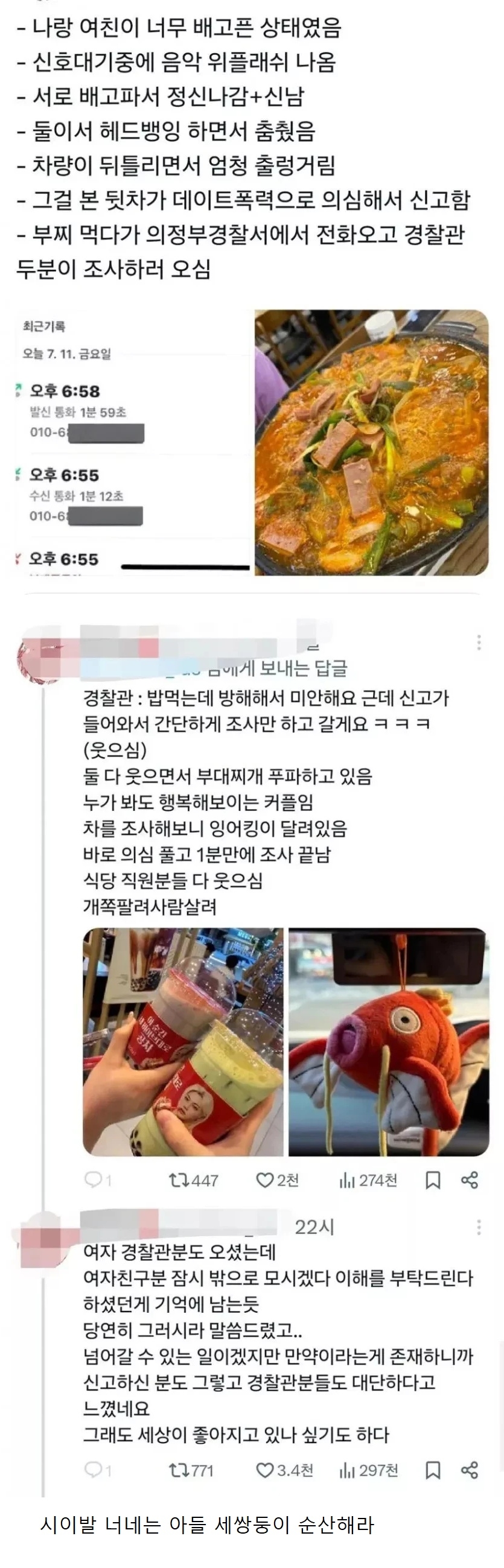Viewport: 504px width, 1568px height.
Task: Like the reply with 3.4천 likes
Action: coord(265,1471)
